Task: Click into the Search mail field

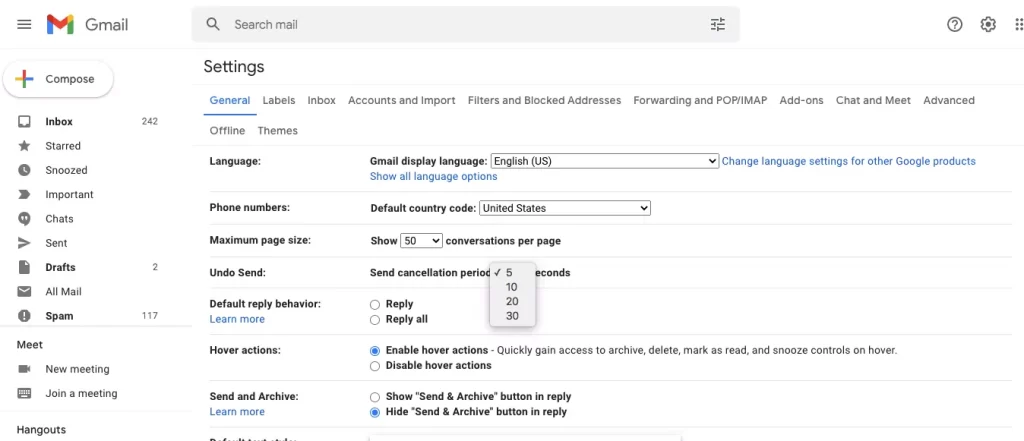Action: point(466,25)
